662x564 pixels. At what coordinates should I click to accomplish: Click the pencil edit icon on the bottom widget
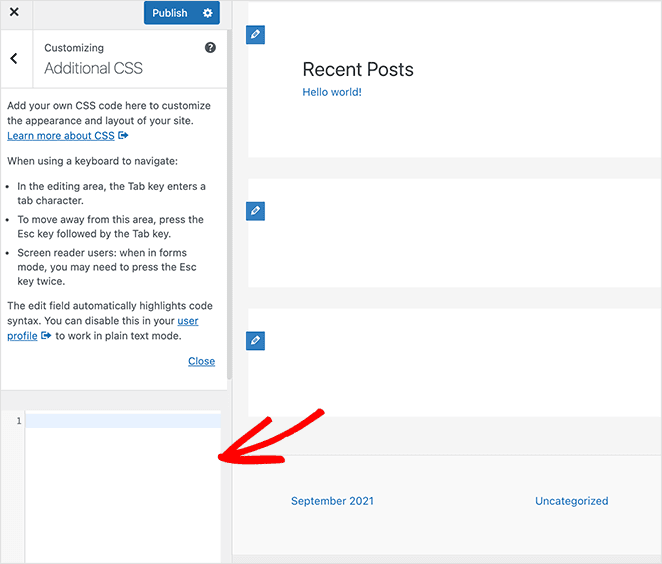point(255,341)
